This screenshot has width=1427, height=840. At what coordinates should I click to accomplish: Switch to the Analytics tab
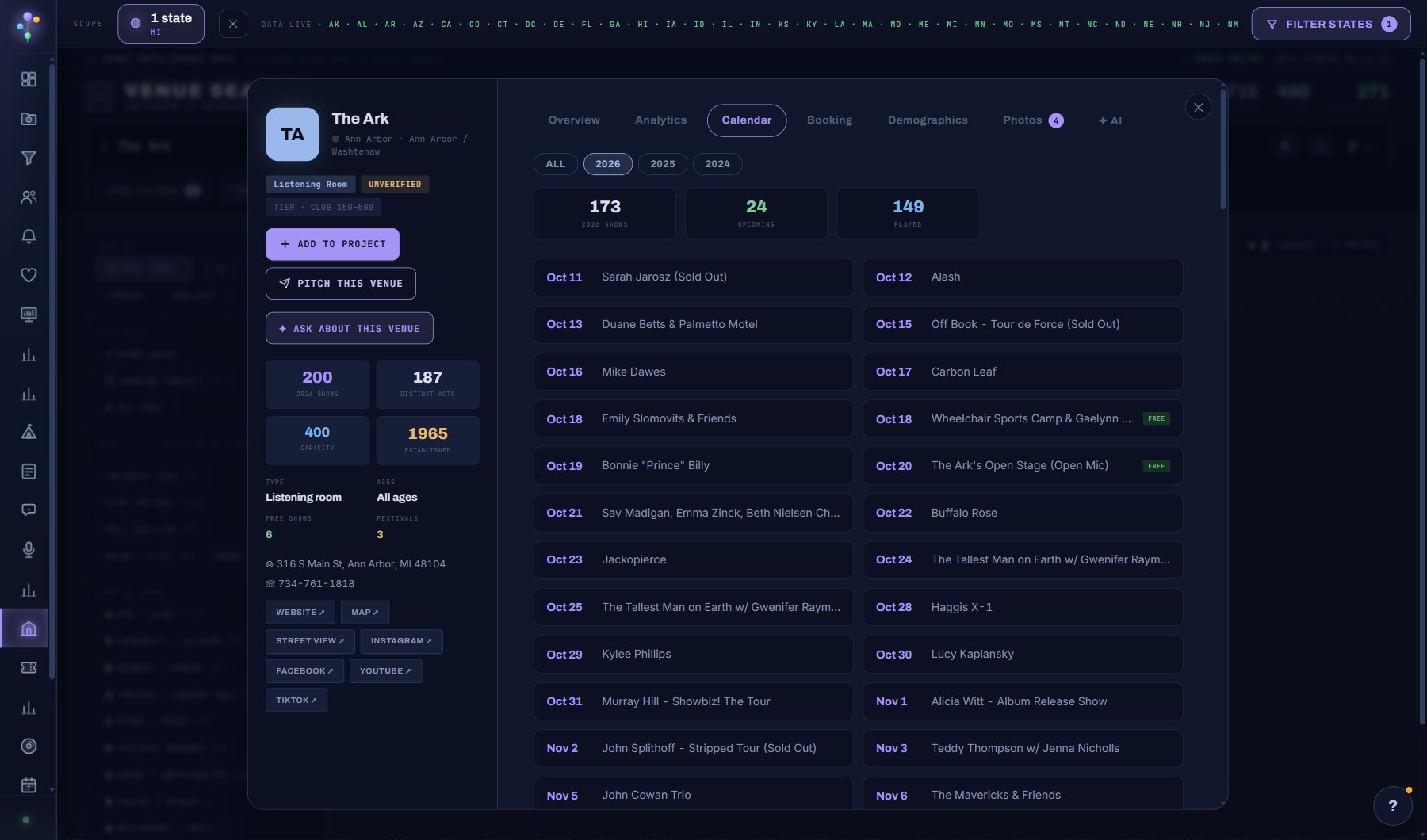tap(660, 120)
